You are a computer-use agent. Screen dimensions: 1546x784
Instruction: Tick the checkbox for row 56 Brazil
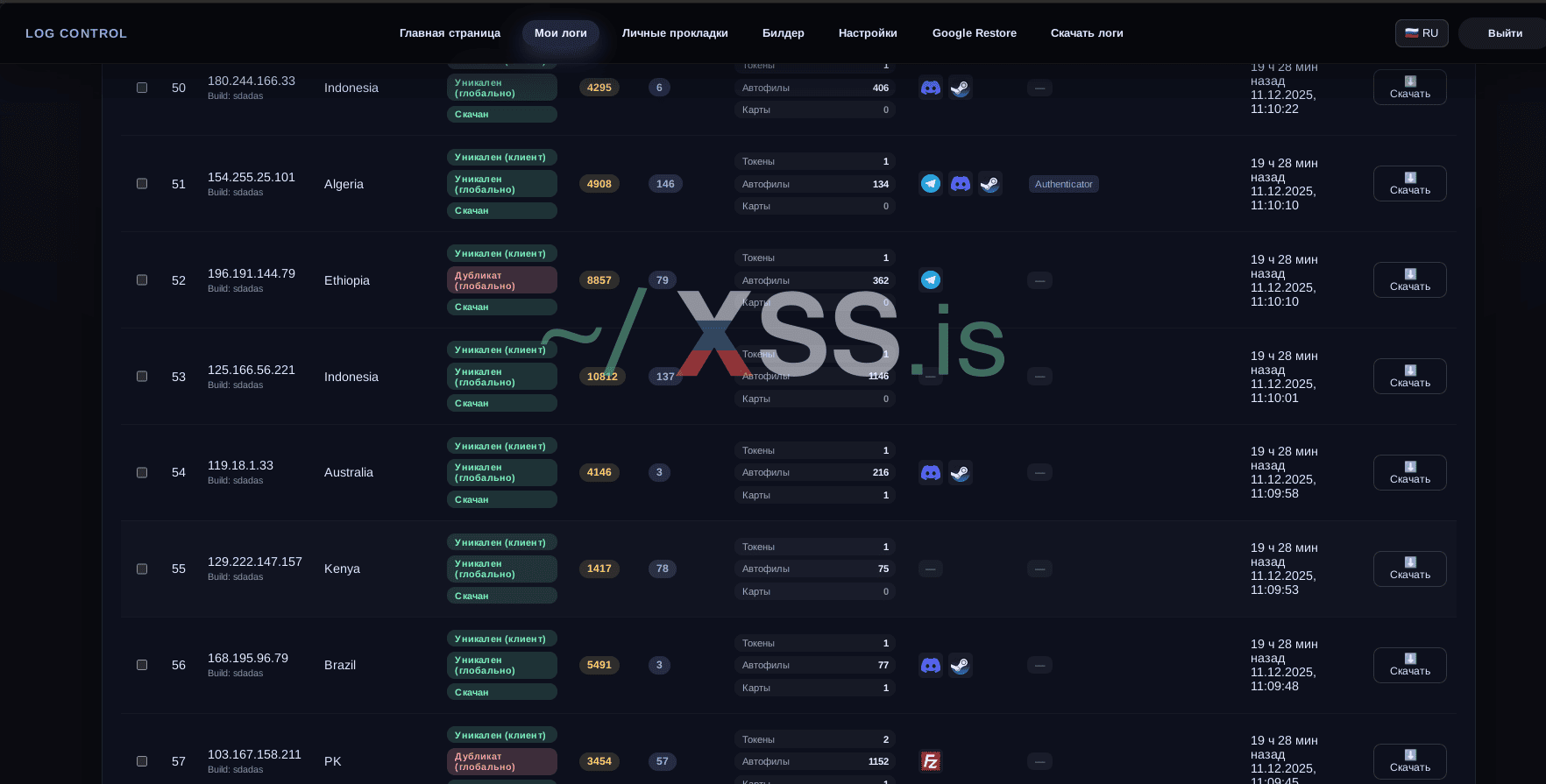click(142, 666)
